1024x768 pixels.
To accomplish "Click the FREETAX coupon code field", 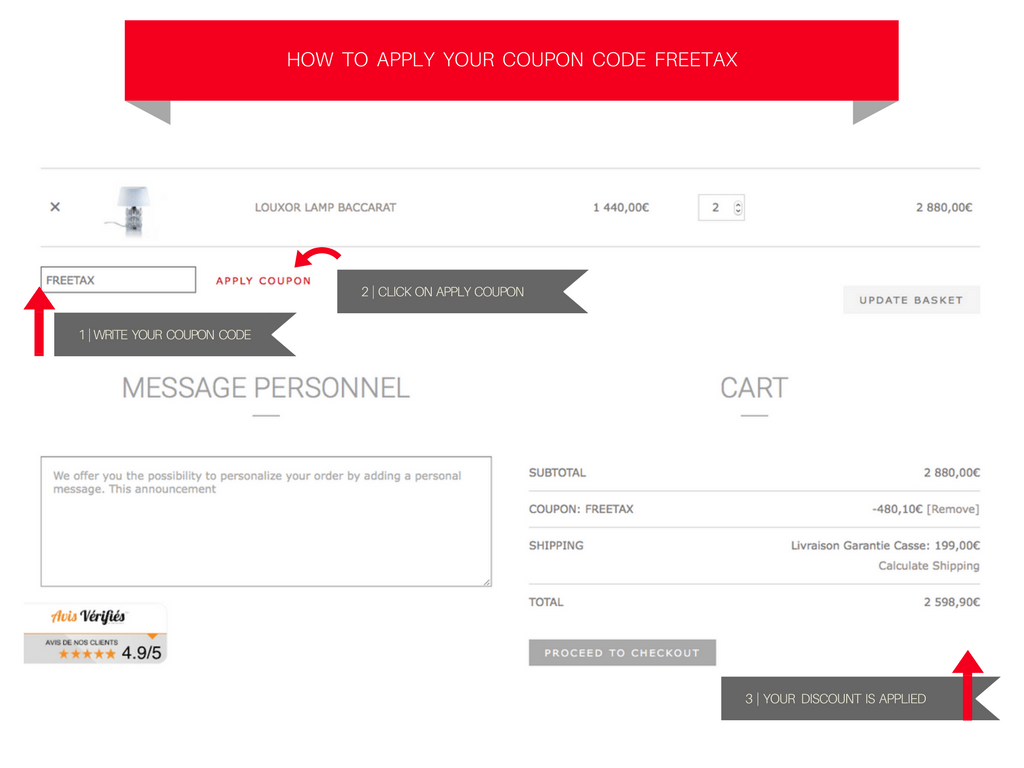I will pyautogui.click(x=118, y=280).
